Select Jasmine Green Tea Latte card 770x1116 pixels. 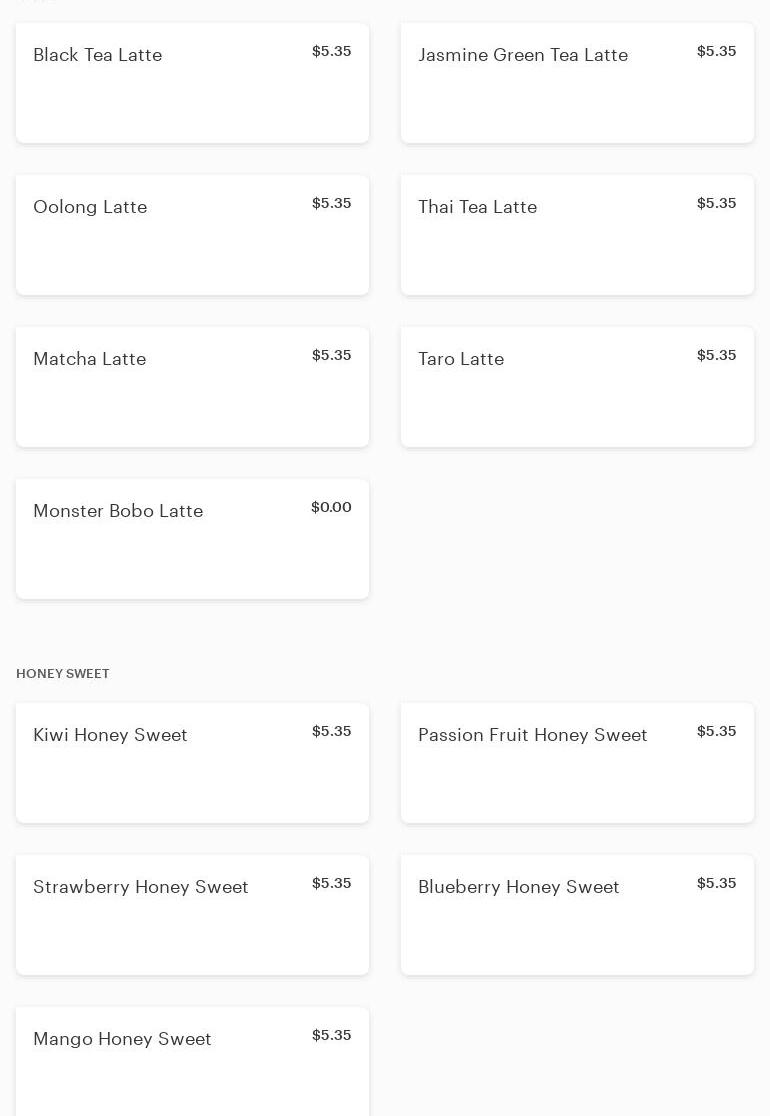point(577,83)
